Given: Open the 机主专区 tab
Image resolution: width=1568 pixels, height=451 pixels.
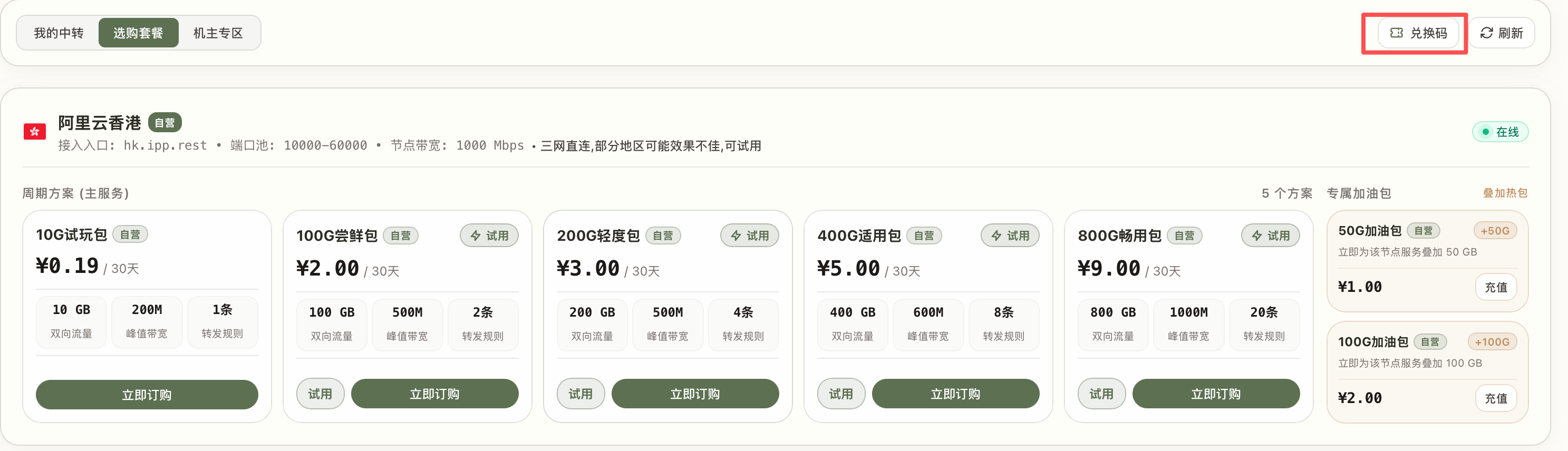Looking at the screenshot, I should [218, 33].
